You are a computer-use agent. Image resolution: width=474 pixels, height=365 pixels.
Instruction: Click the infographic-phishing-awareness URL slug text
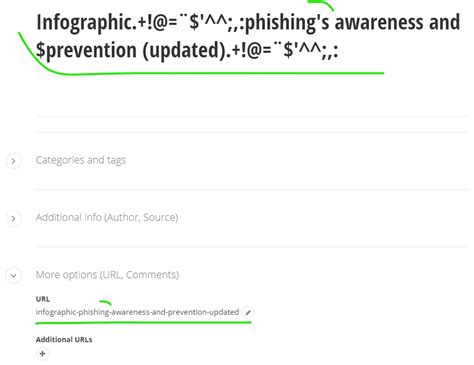tap(137, 312)
